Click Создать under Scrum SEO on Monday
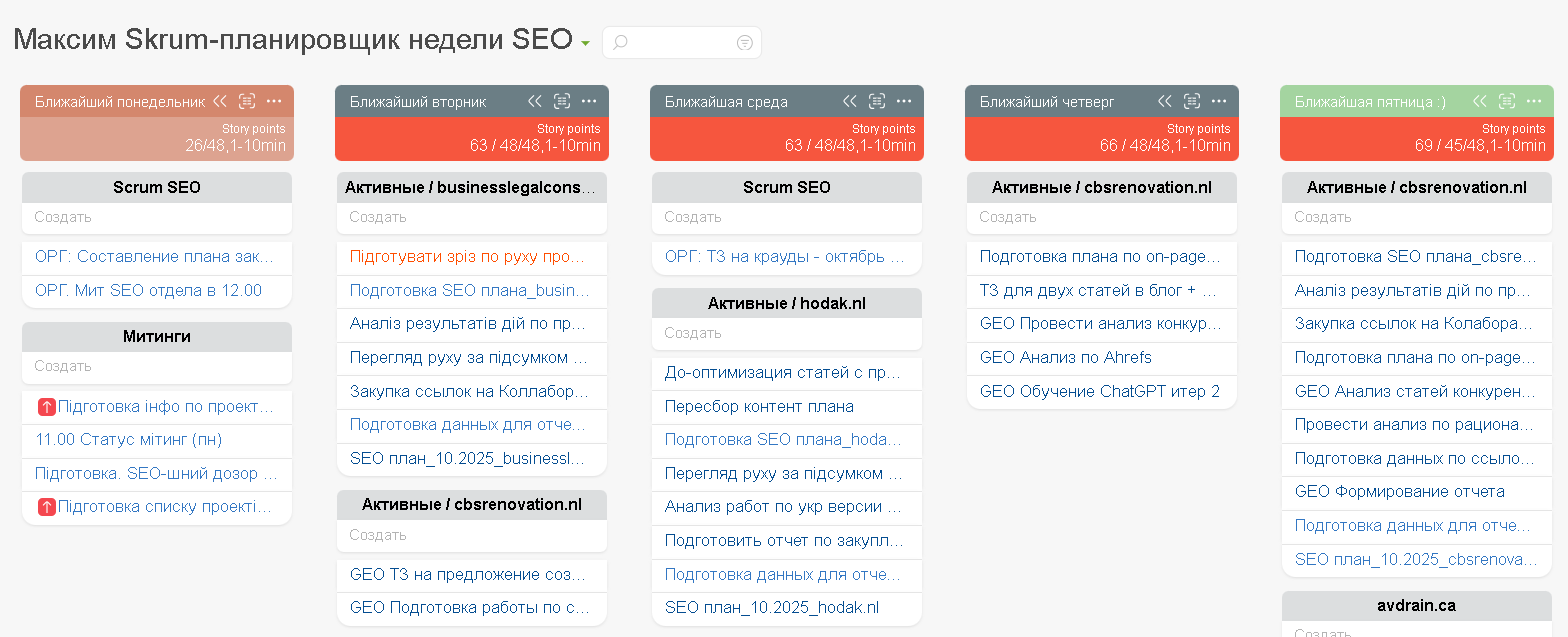The image size is (1568, 637). (63, 217)
